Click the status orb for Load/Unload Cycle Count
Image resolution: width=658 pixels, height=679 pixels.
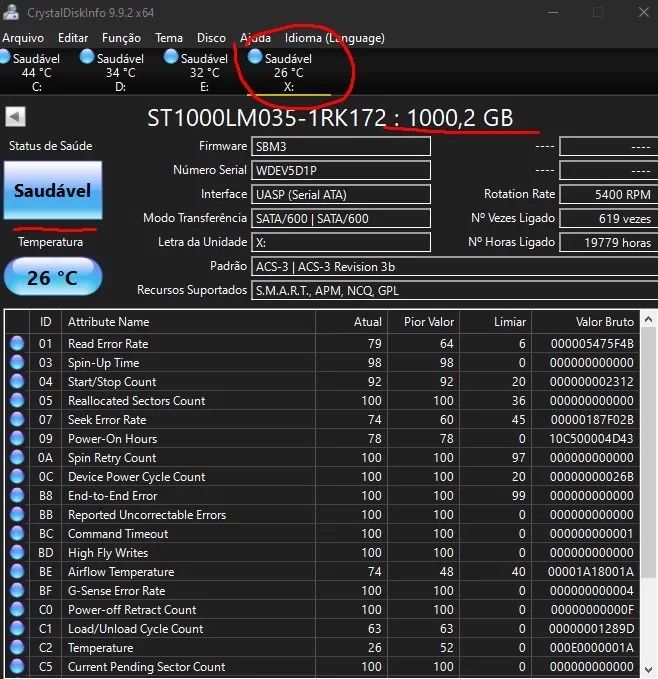[x=17, y=629]
